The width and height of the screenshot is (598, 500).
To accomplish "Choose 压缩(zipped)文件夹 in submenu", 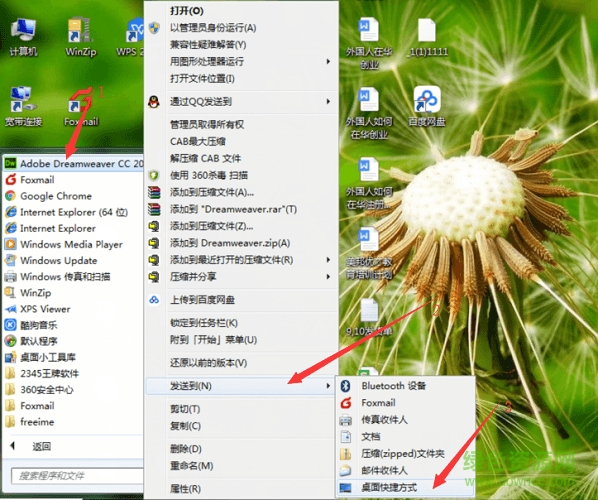I will pyautogui.click(x=406, y=453).
